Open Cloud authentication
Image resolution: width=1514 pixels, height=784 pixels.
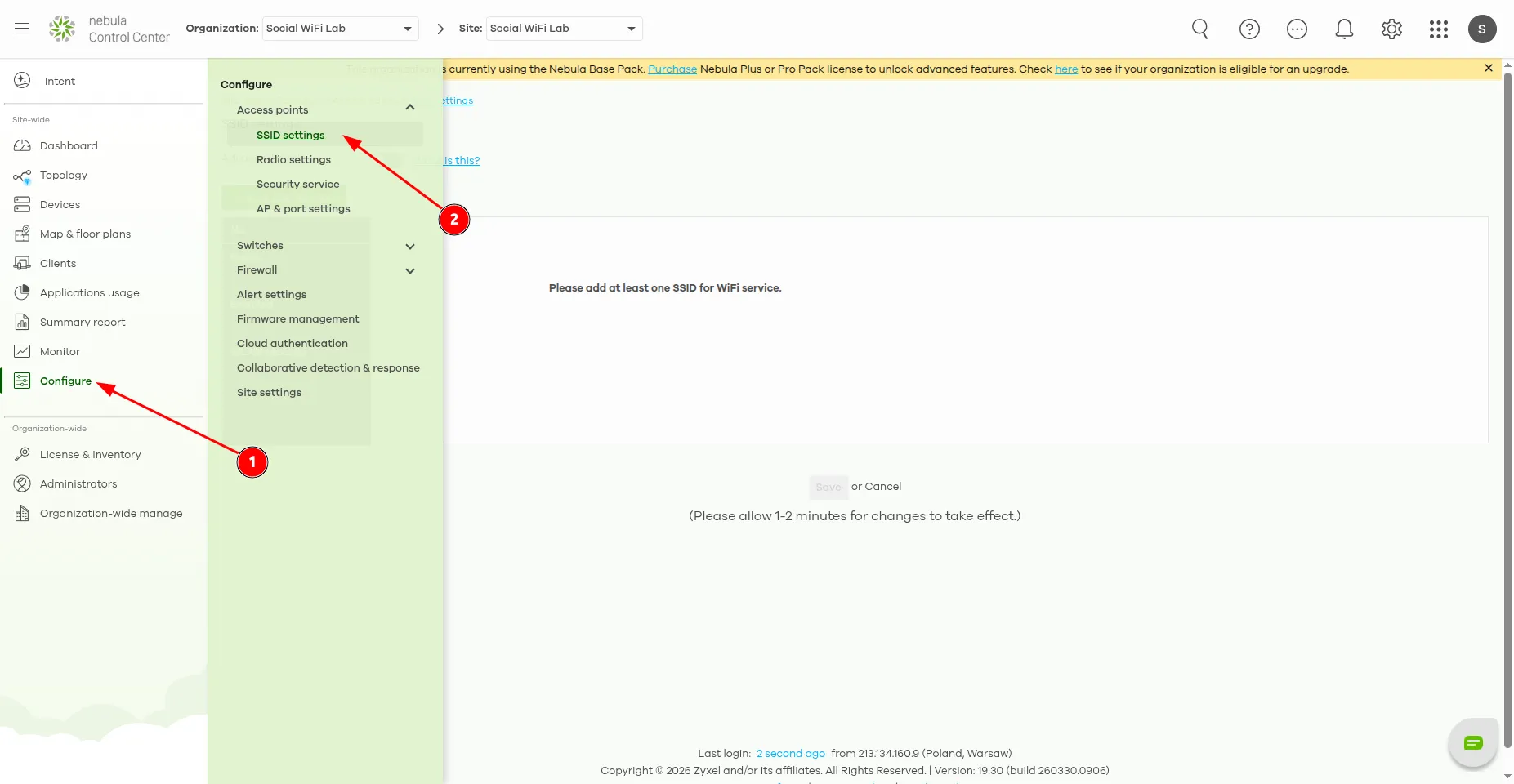tap(293, 343)
